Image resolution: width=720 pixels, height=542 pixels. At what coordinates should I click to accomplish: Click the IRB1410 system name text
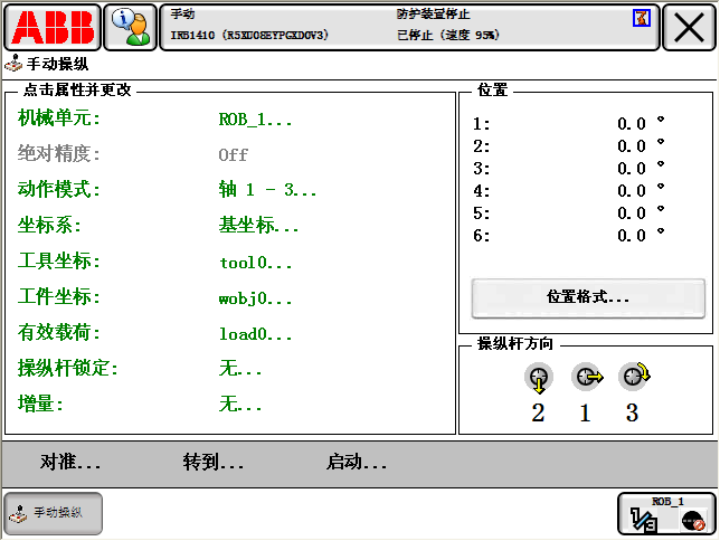pos(250,35)
